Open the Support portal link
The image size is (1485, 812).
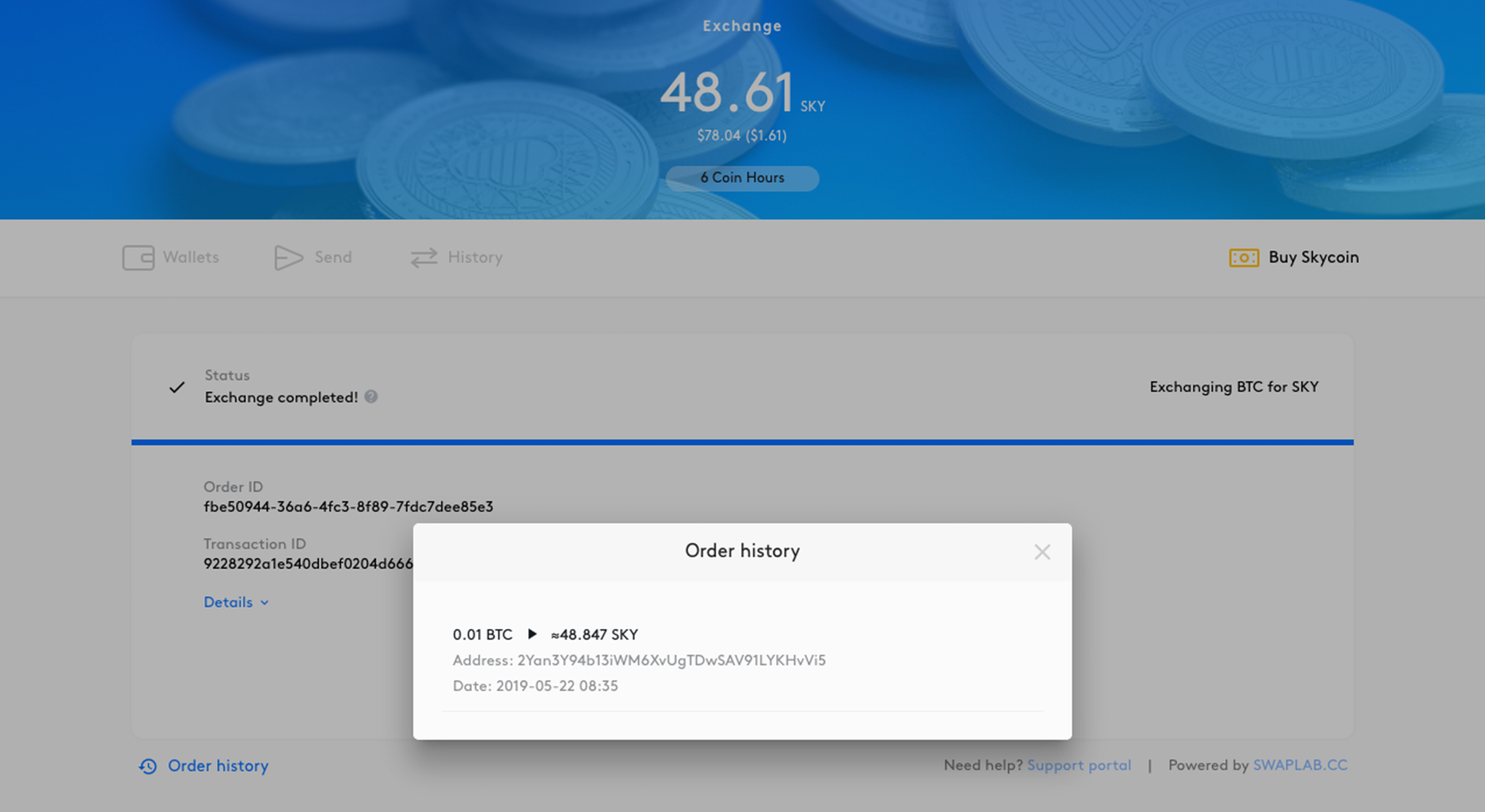[x=1079, y=765]
